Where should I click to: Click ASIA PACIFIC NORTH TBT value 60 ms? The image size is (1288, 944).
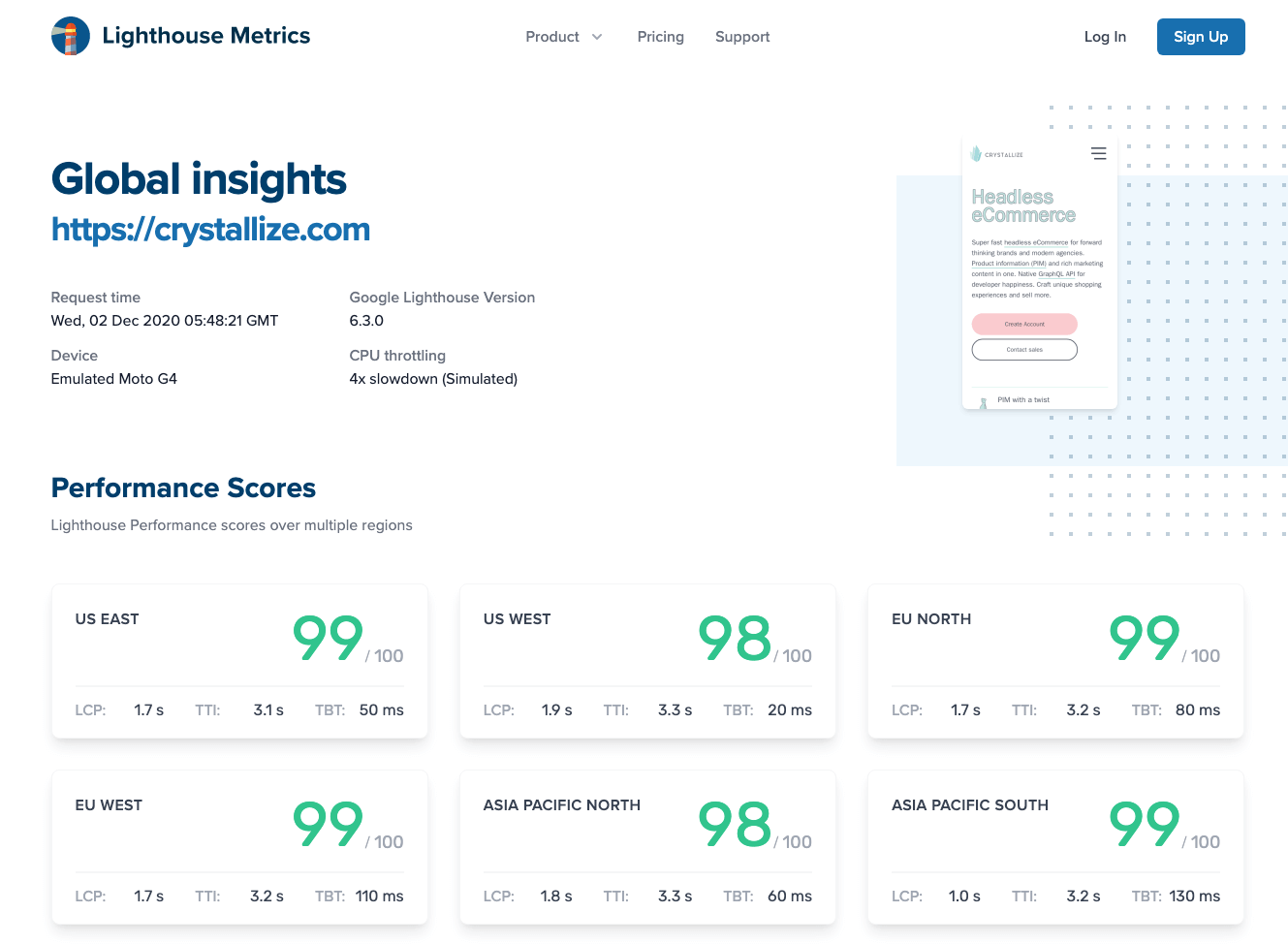[x=790, y=897]
